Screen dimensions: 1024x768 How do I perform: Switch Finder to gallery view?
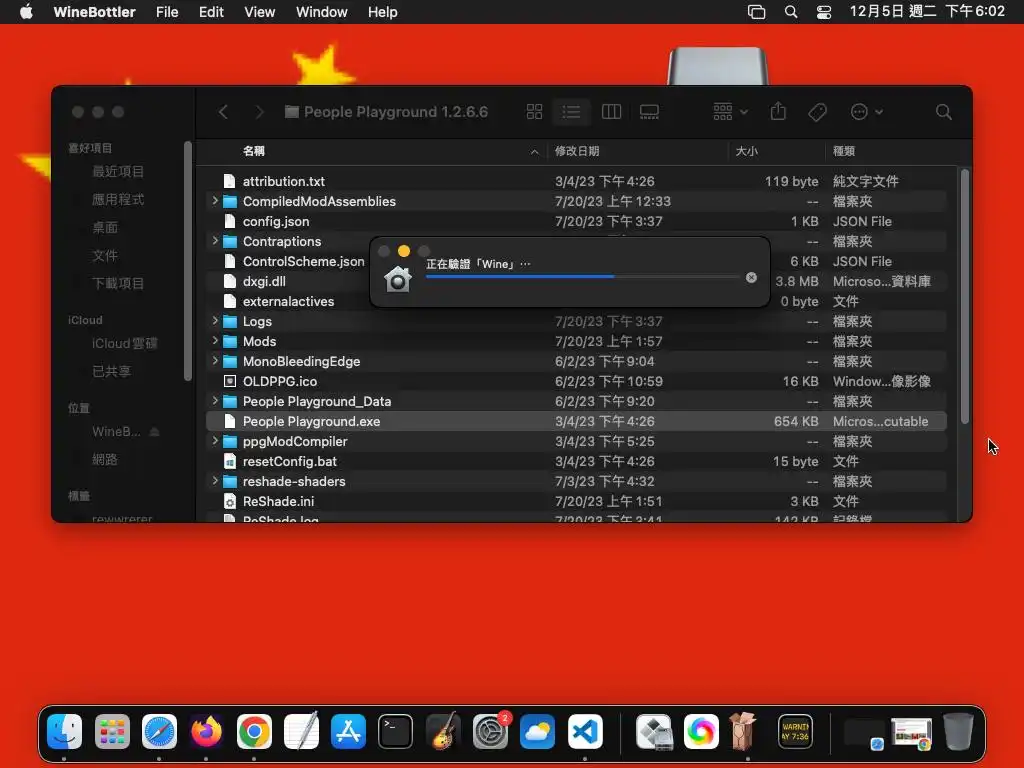(x=649, y=112)
